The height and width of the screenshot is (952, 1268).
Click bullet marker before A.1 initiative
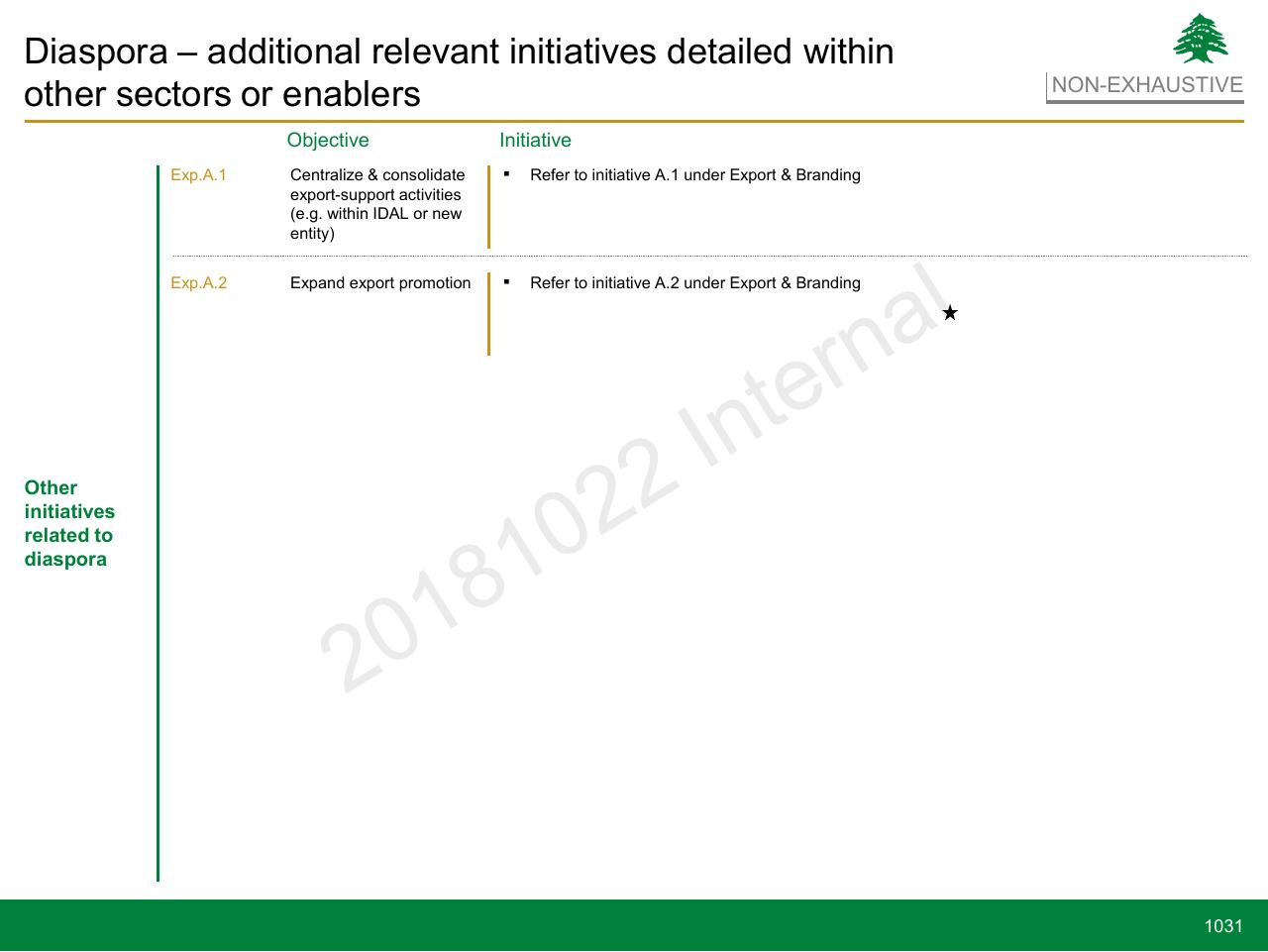point(506,173)
